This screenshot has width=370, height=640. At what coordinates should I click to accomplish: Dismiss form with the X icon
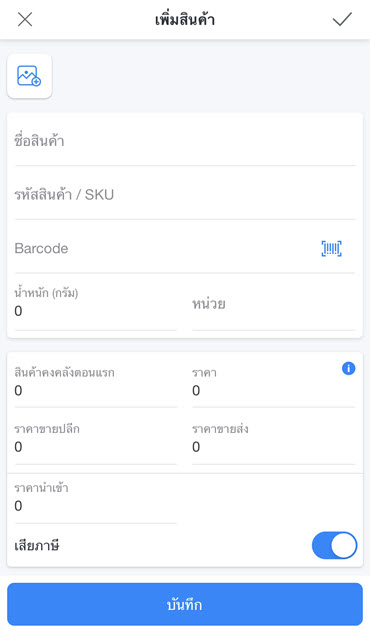click(25, 19)
